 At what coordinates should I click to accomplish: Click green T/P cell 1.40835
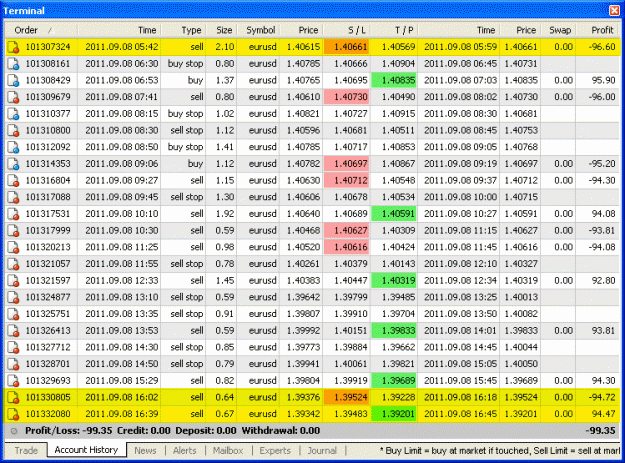(x=394, y=80)
